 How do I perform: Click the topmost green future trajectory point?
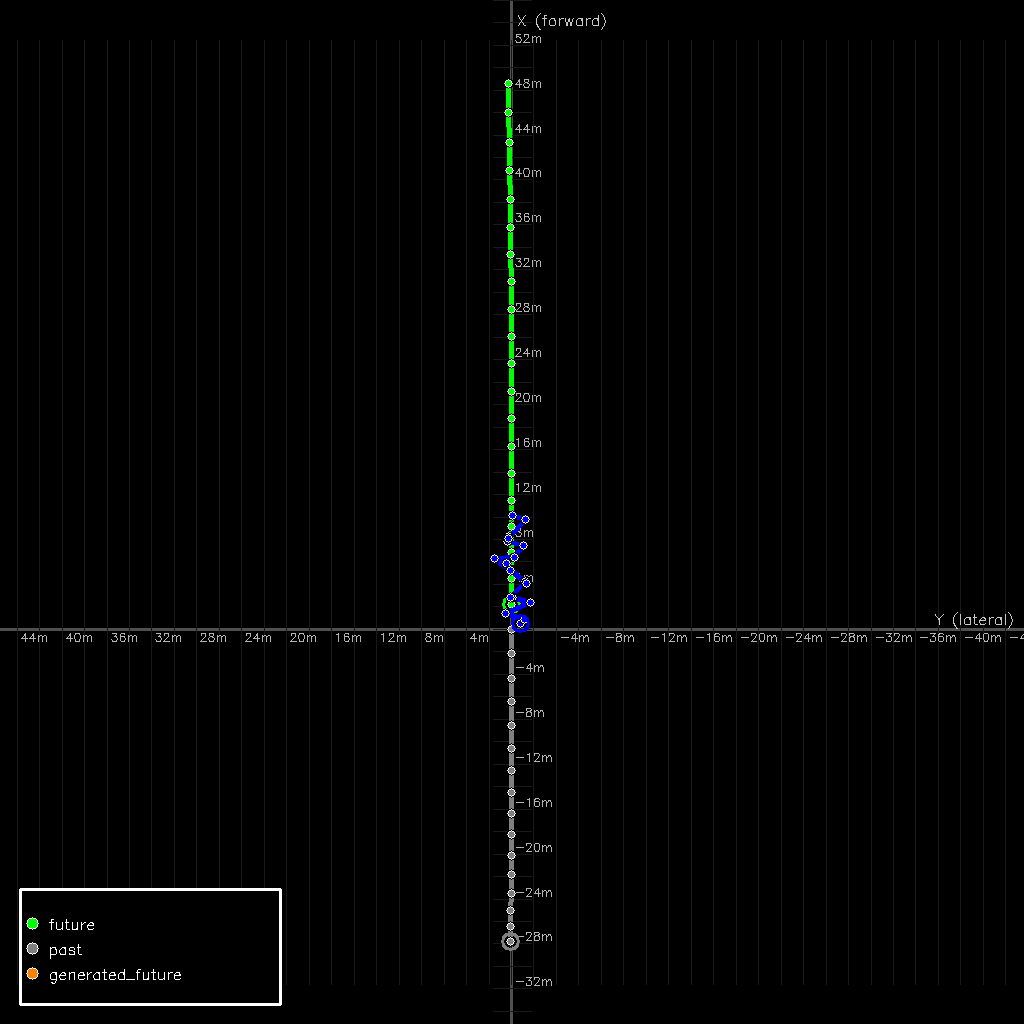tap(508, 84)
